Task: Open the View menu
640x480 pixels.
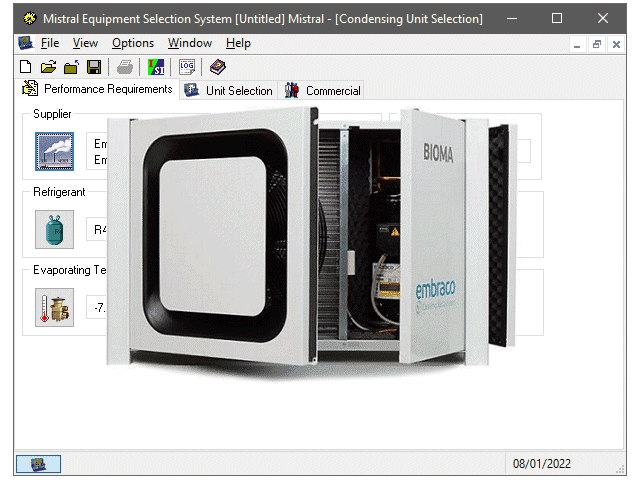Action: [x=85, y=43]
